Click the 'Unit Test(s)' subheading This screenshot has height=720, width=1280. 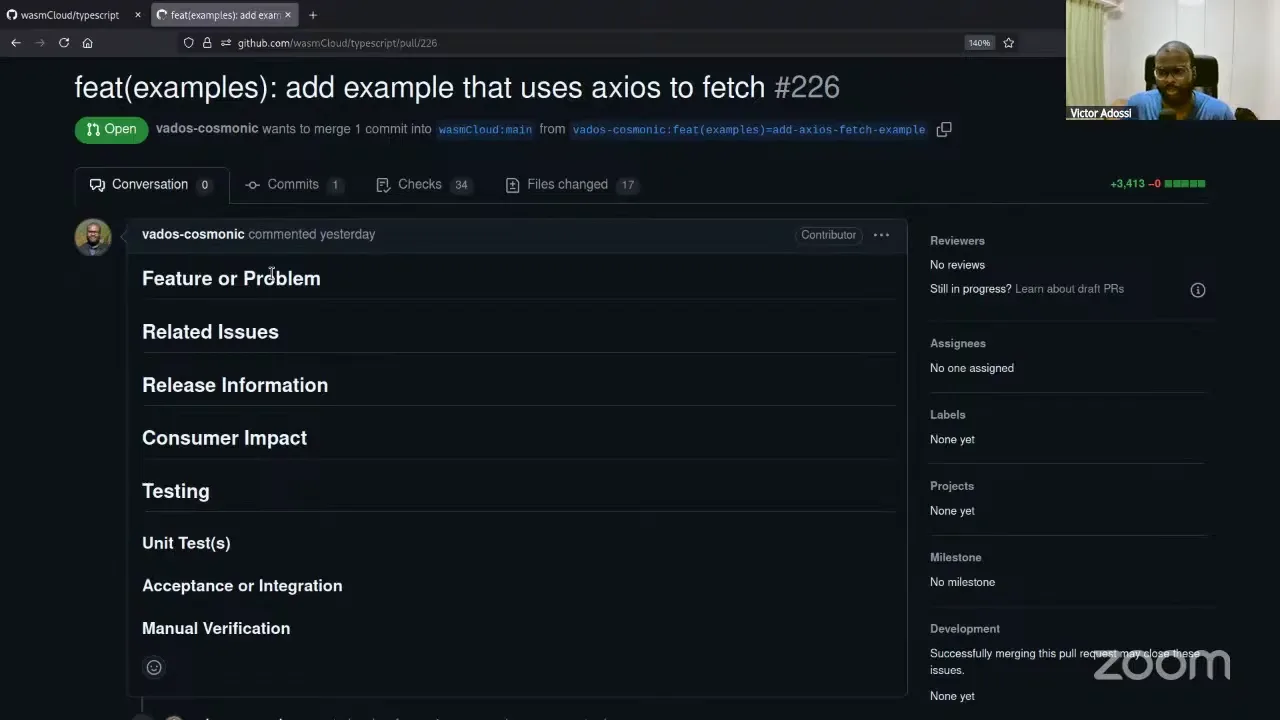coord(186,543)
